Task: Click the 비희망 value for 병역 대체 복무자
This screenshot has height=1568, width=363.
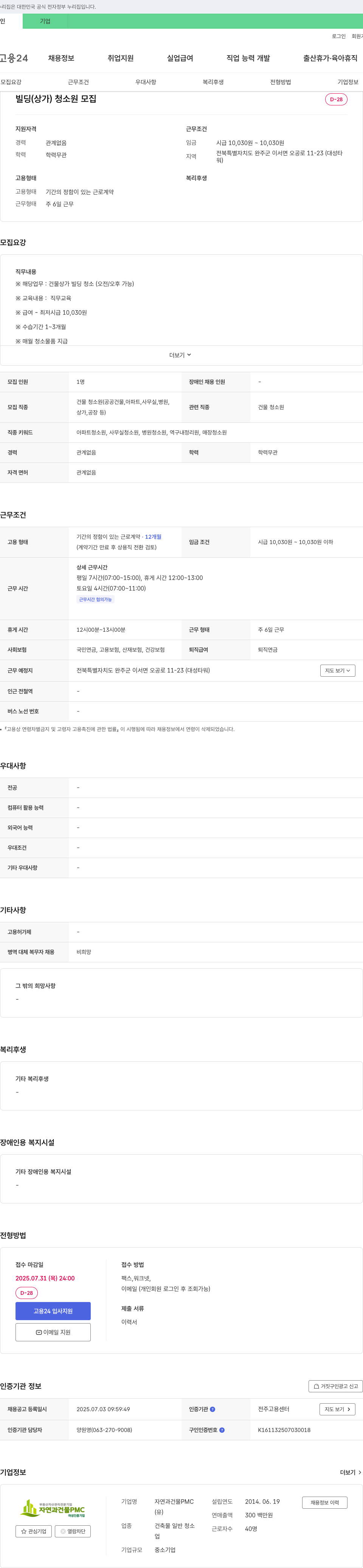Action: pos(84,952)
